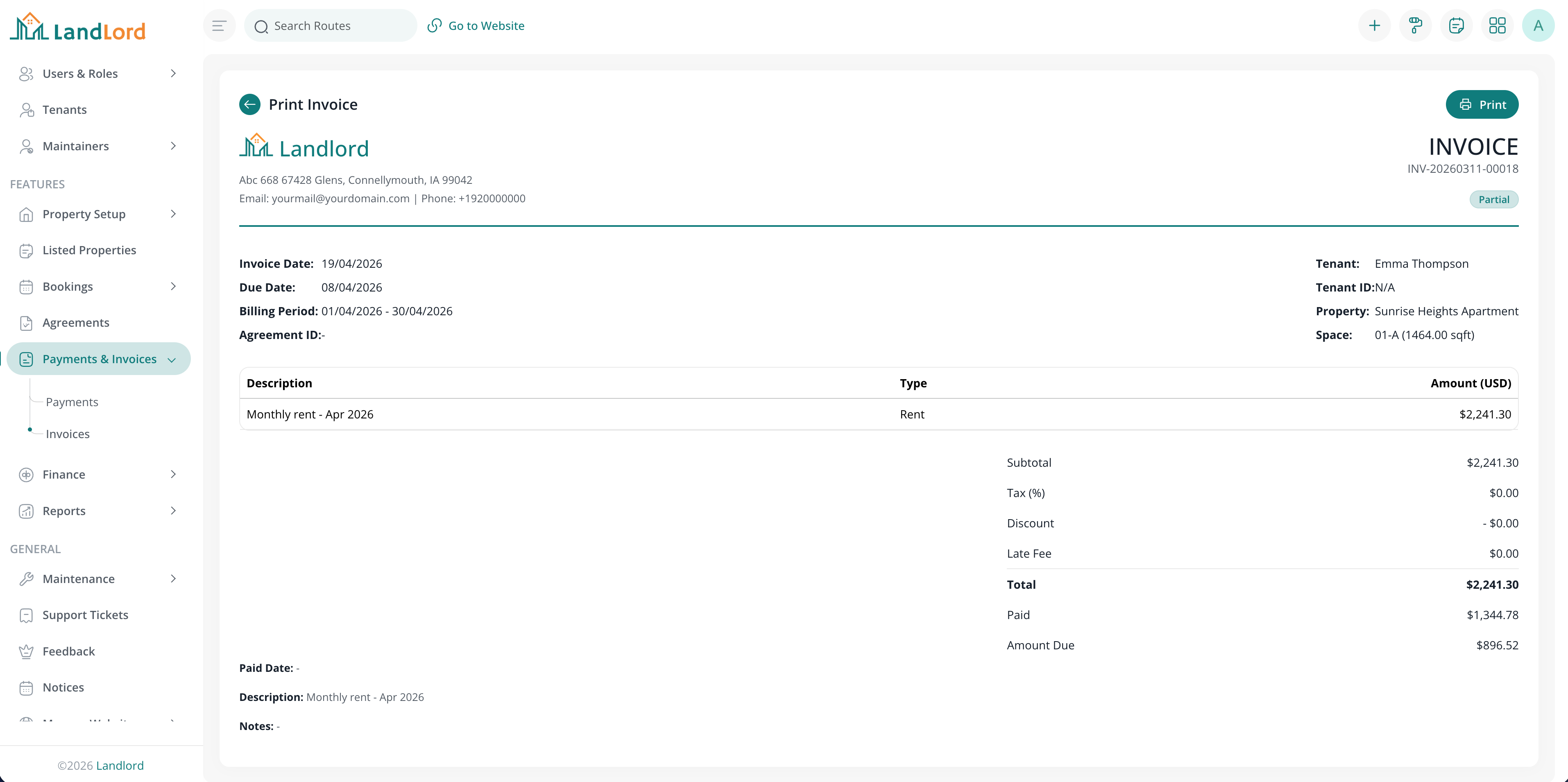This screenshot has width=1568, height=782.
Task: Select the Tenants icon in the sidebar
Action: tap(27, 110)
